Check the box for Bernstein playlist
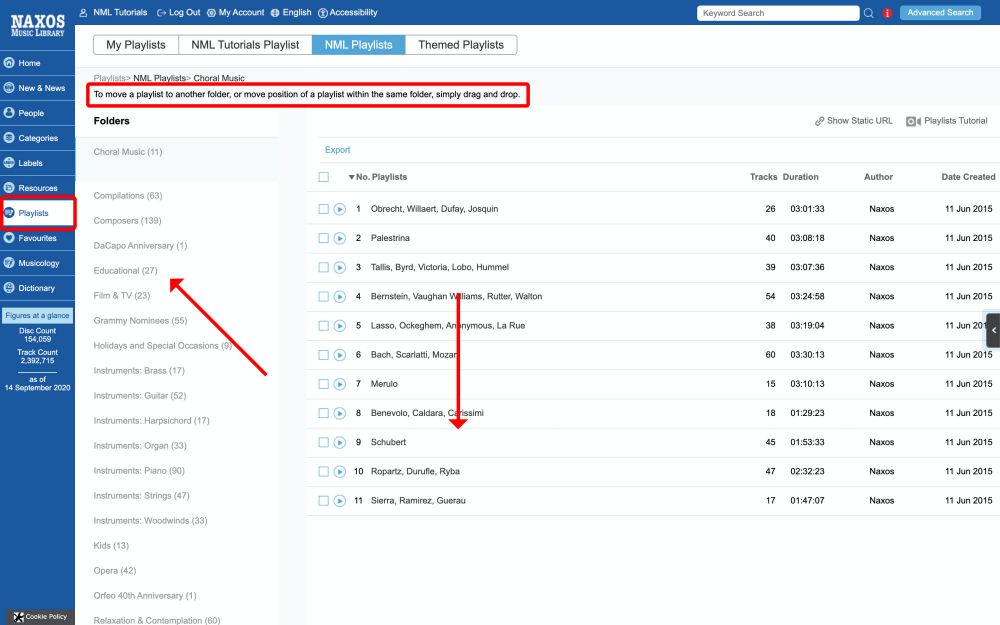 click(324, 297)
